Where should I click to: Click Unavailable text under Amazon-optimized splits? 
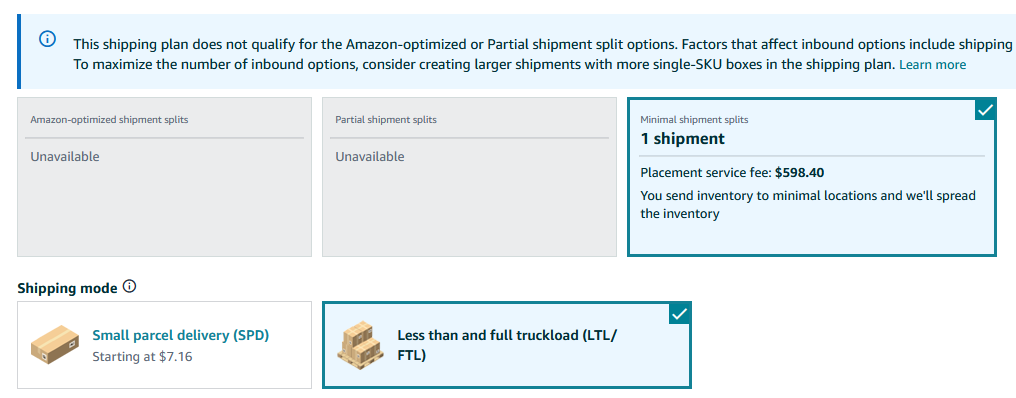click(x=65, y=157)
